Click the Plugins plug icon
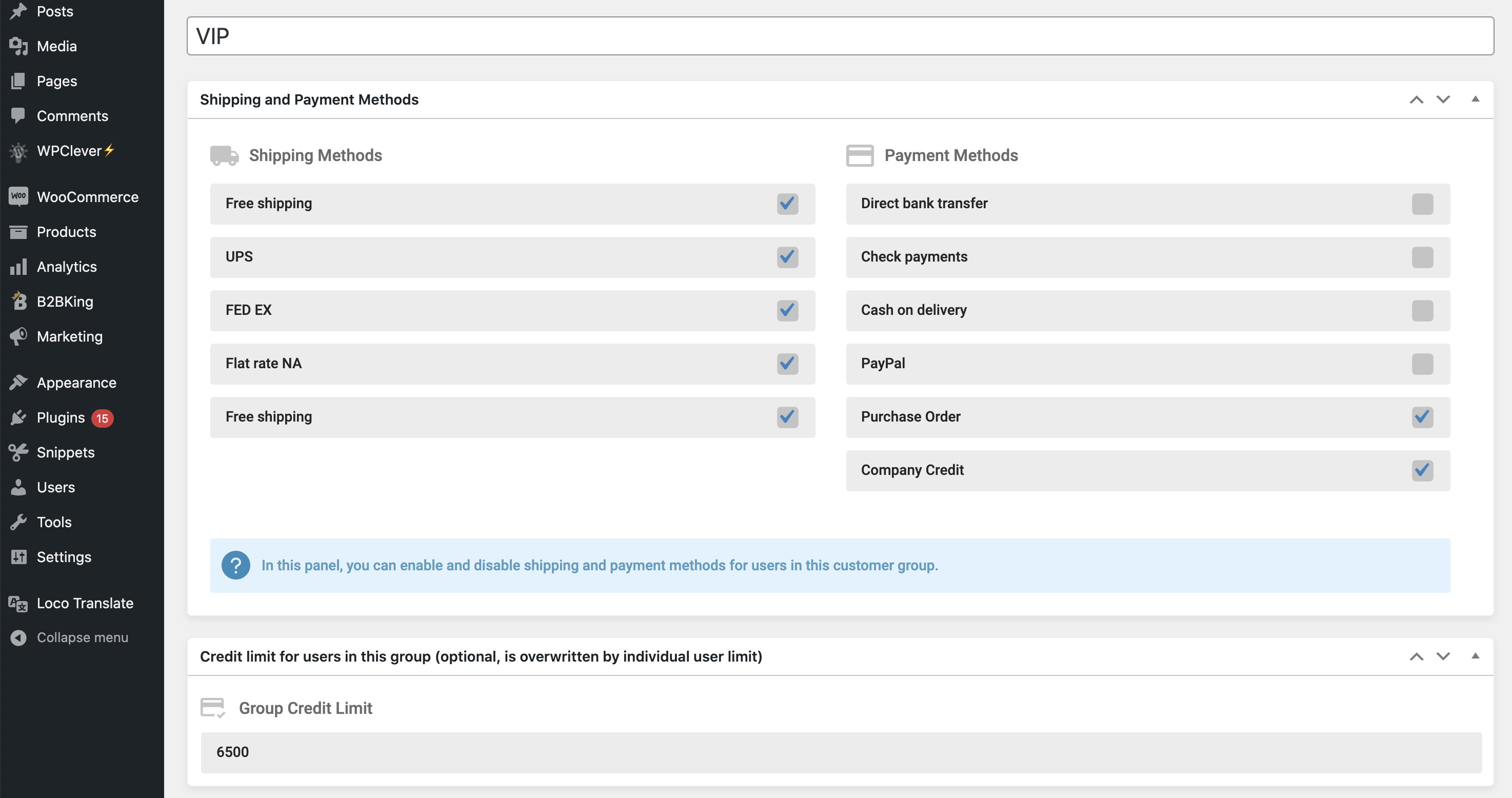Viewport: 1512px width, 798px height. 19,418
